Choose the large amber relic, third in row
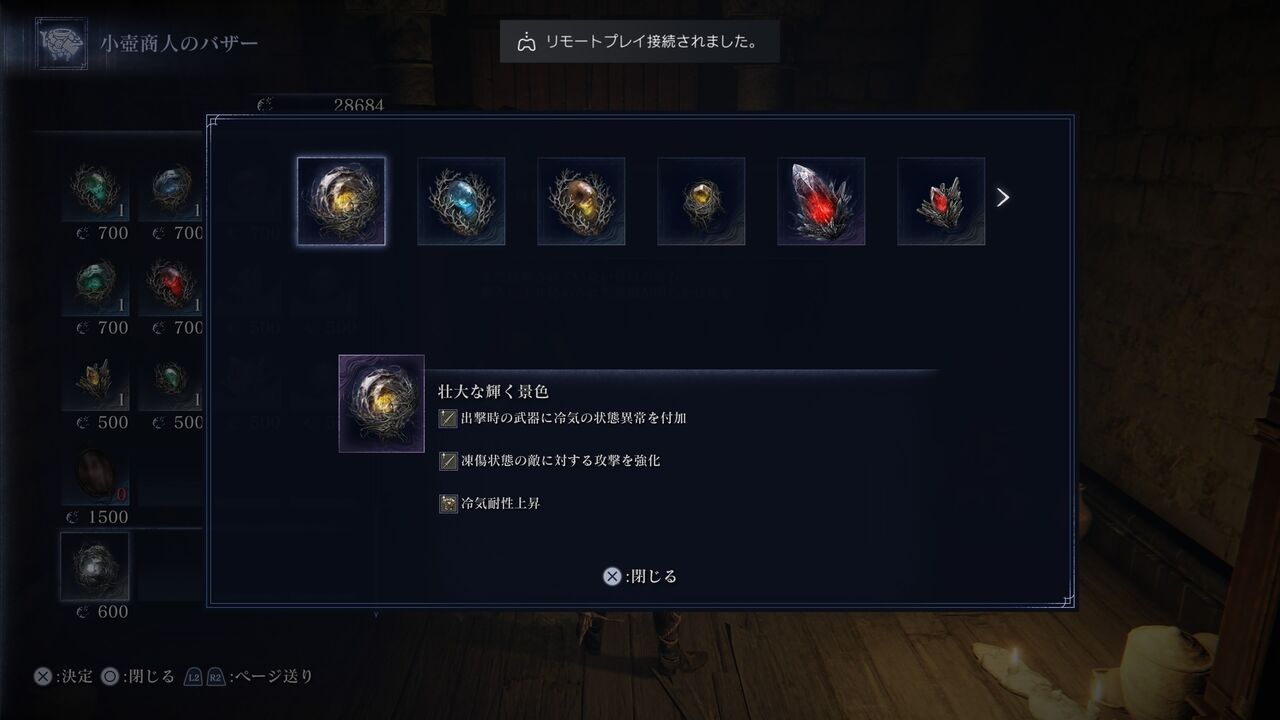This screenshot has width=1280, height=720. coord(581,201)
